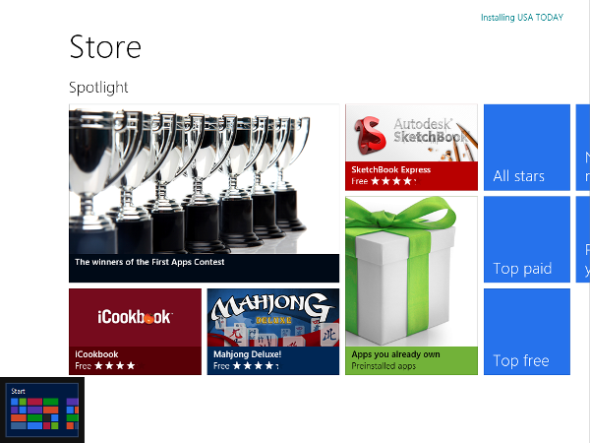Viewport: 590px width, 443px height.
Task: Click the Store page title
Action: click(x=105, y=47)
